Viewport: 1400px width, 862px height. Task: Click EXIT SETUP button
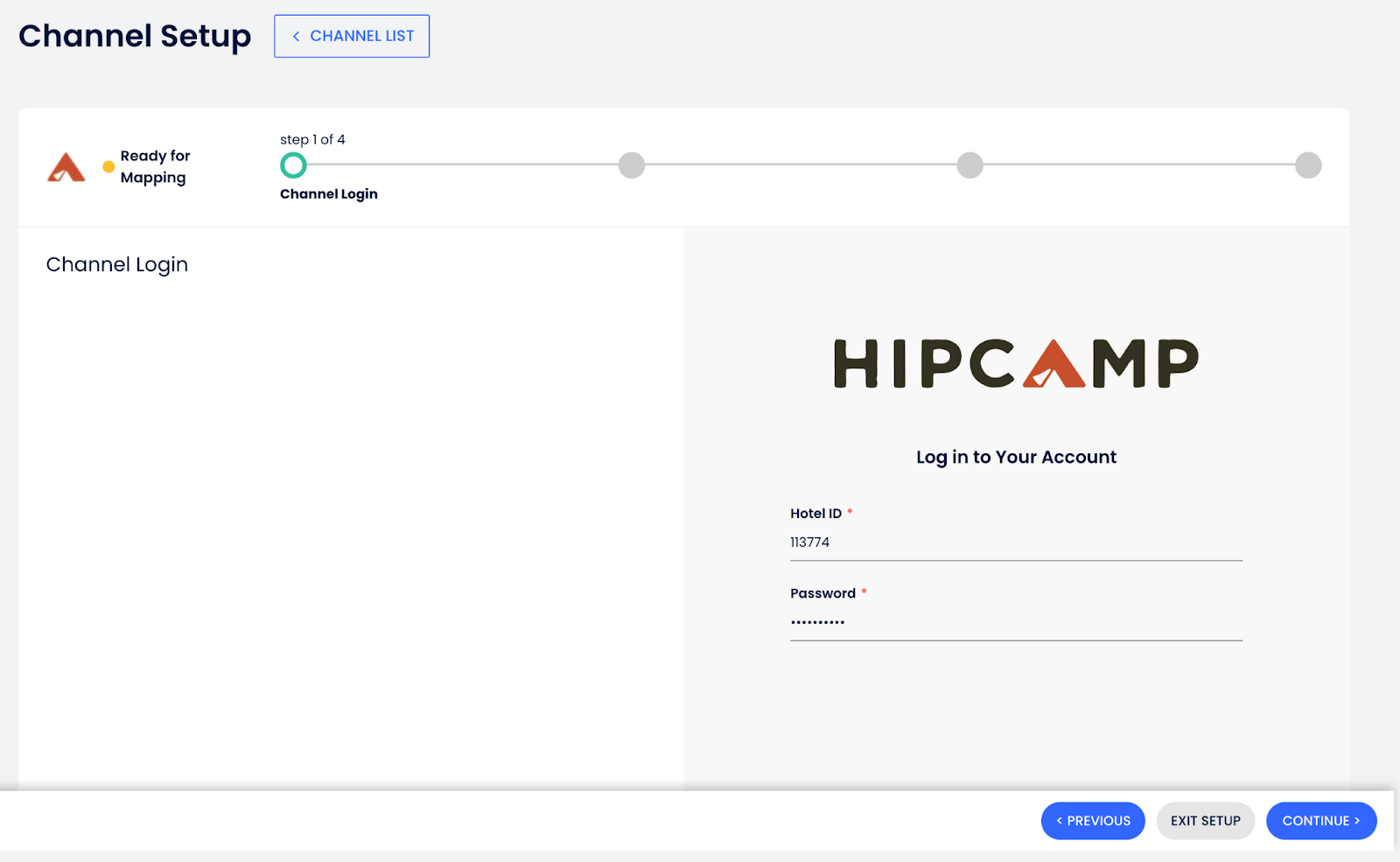click(1206, 821)
